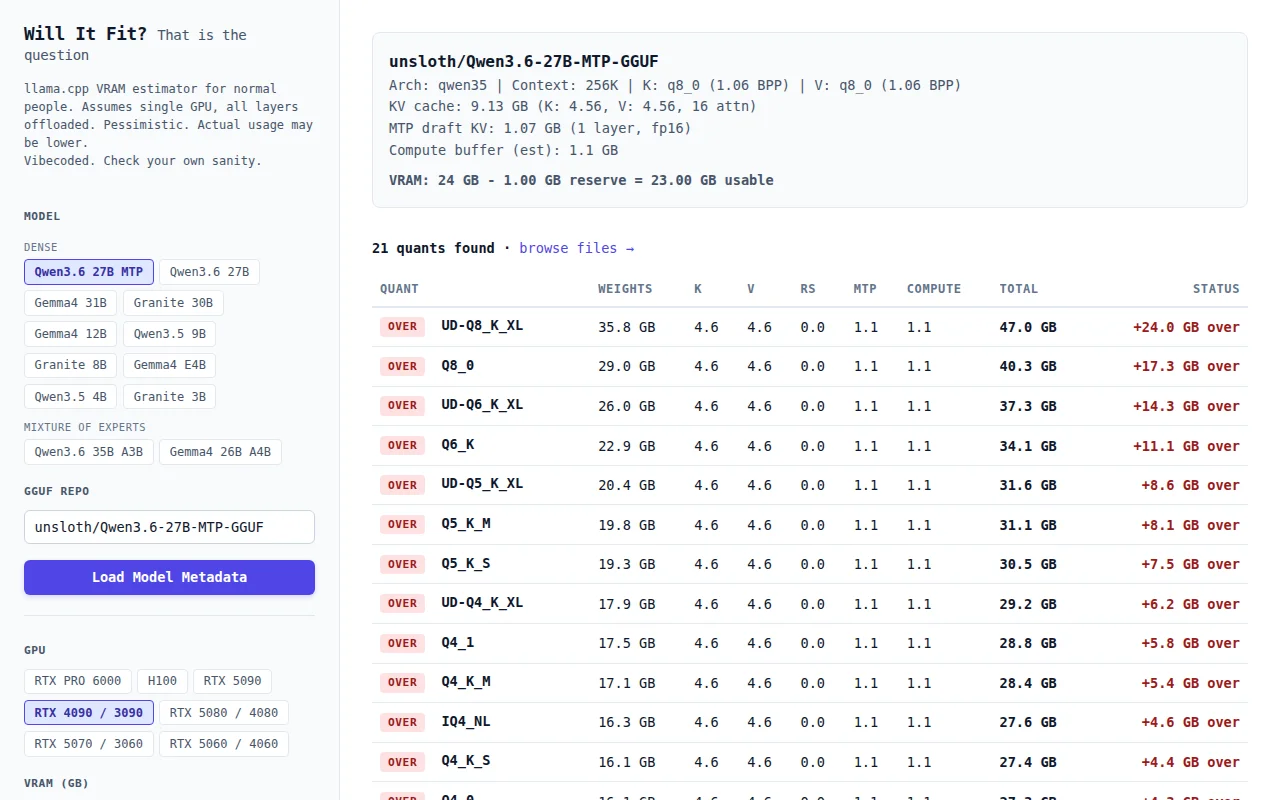Screen dimensions: 1280x800
Task: Click the UD-Q8_K_XL quant name
Action: (482, 326)
